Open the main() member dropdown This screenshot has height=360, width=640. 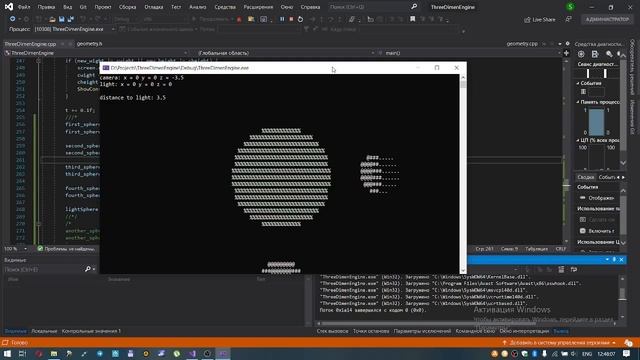click(x=469, y=53)
